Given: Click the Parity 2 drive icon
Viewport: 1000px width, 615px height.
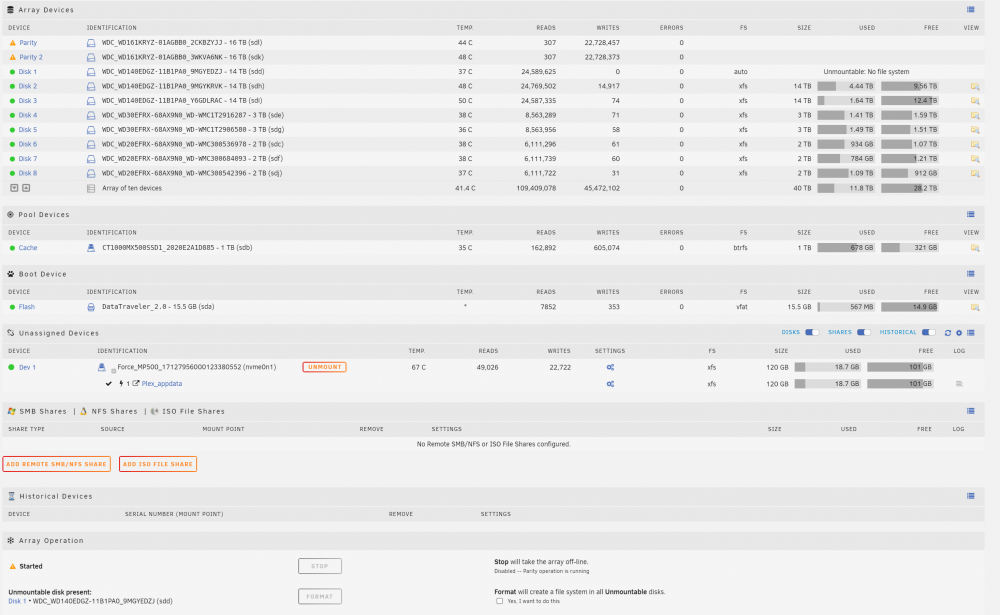Looking at the screenshot, I should [x=91, y=57].
